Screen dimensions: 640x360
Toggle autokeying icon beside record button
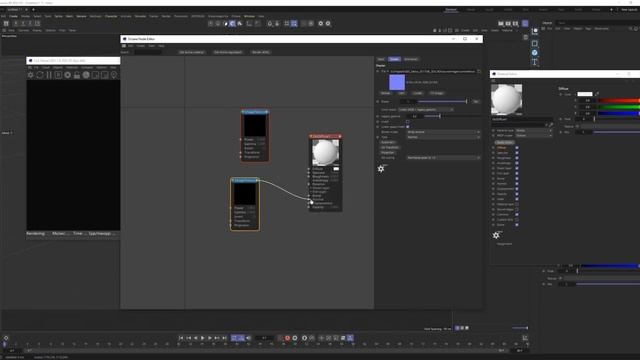[x=295, y=338]
